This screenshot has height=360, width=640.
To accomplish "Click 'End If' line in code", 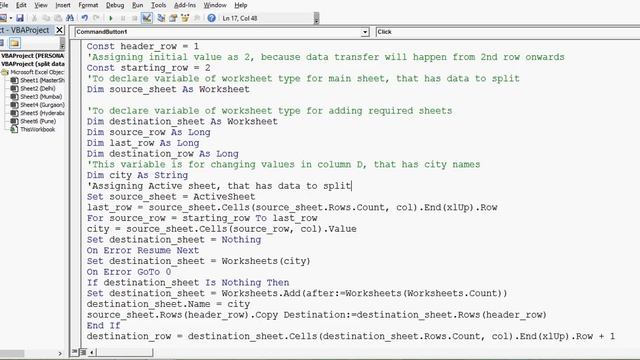I will point(103,325).
